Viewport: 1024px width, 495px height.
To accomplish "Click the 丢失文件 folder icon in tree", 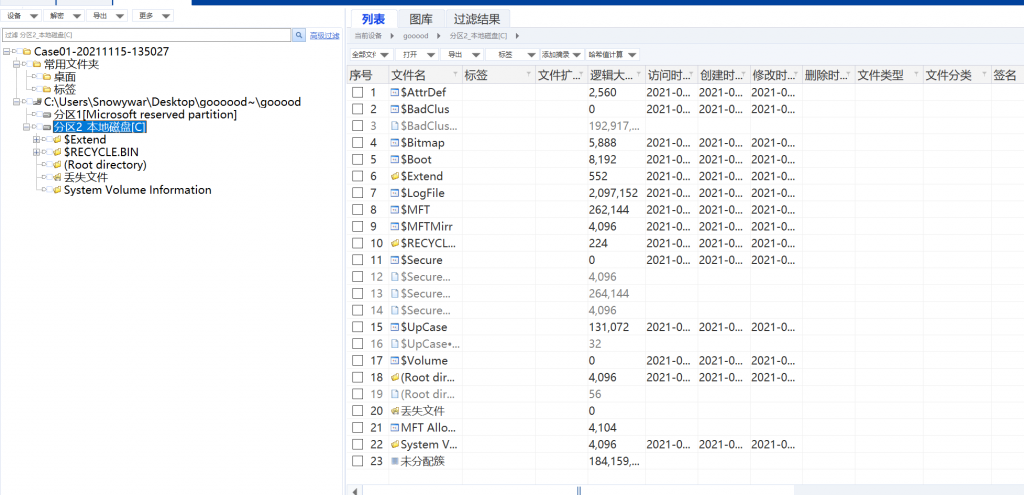I will tap(57, 177).
